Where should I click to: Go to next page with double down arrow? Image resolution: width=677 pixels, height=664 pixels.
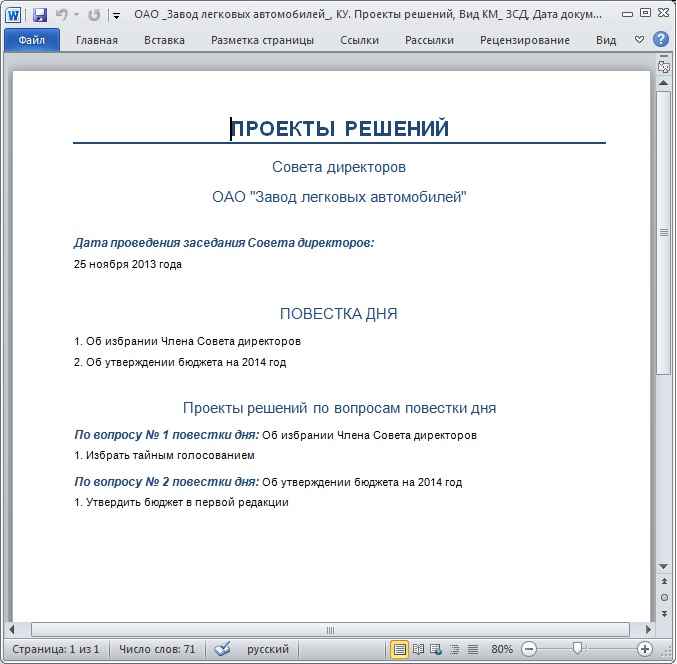coord(664,613)
